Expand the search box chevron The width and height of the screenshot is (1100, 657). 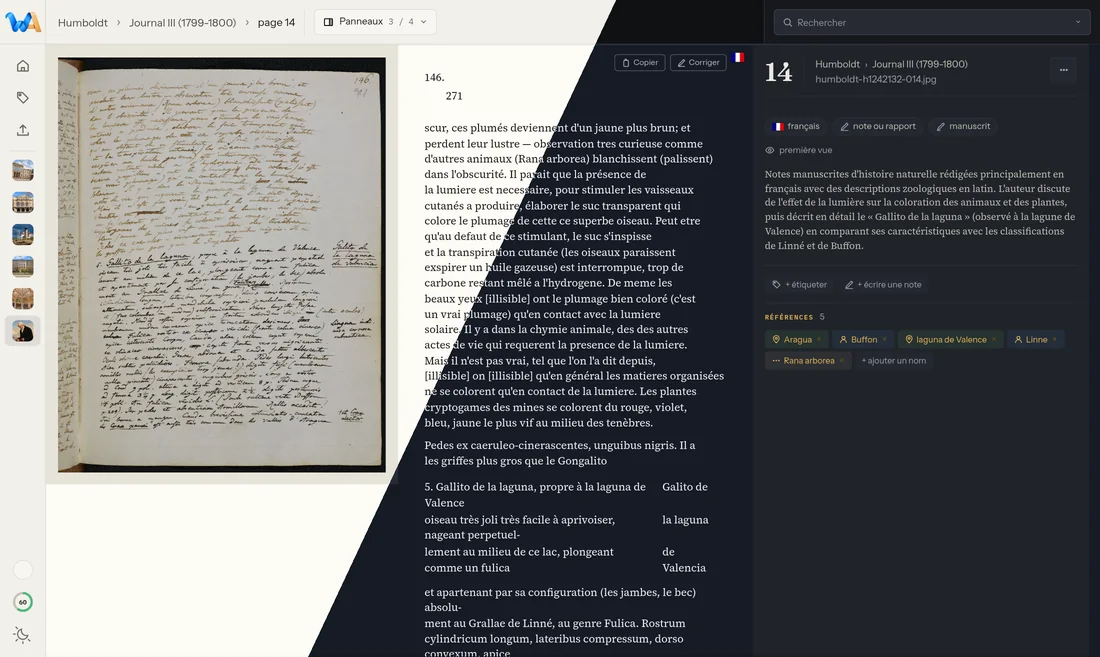coord(1078,22)
